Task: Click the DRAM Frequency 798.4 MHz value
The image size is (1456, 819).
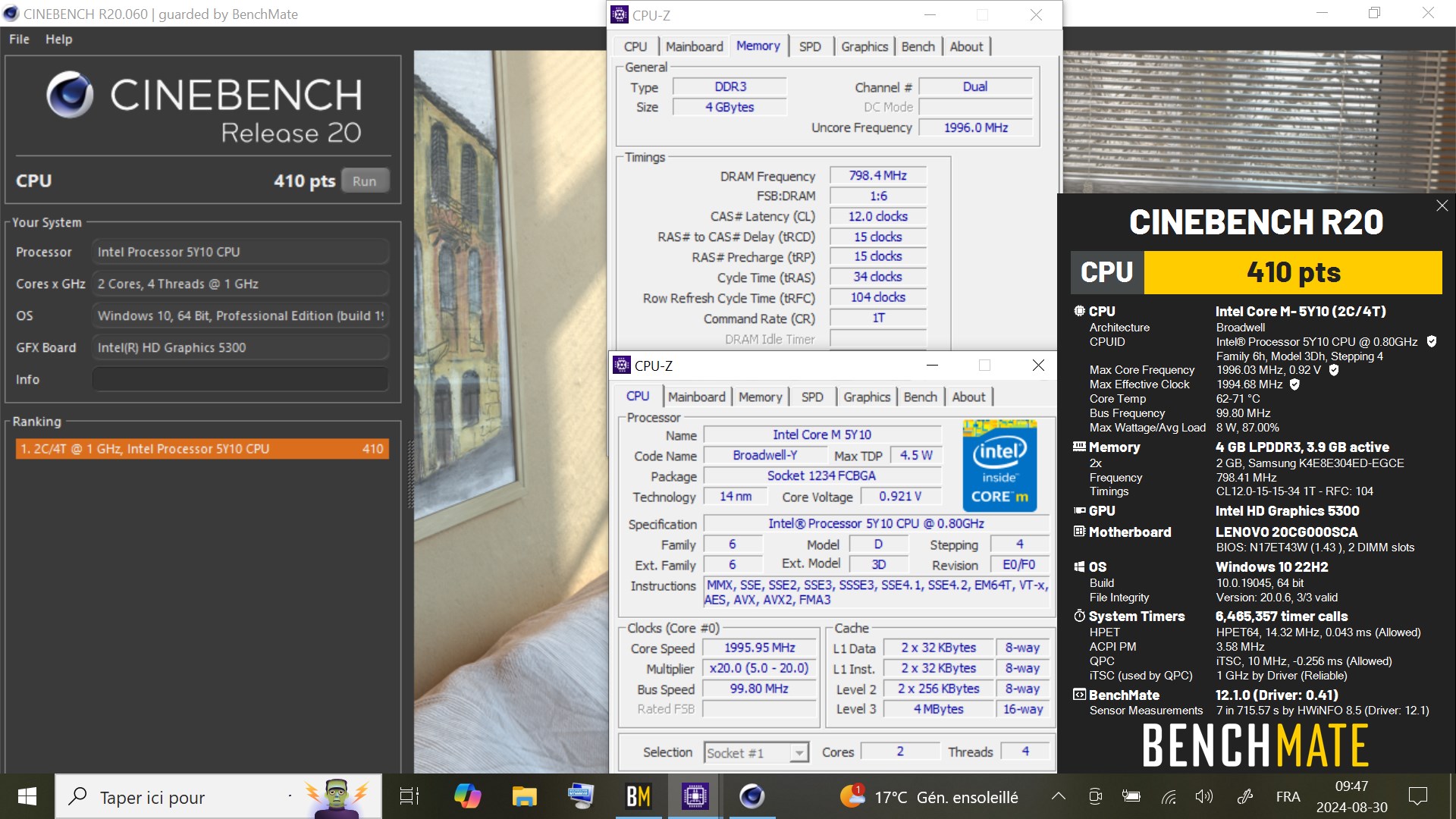Action: coord(877,176)
